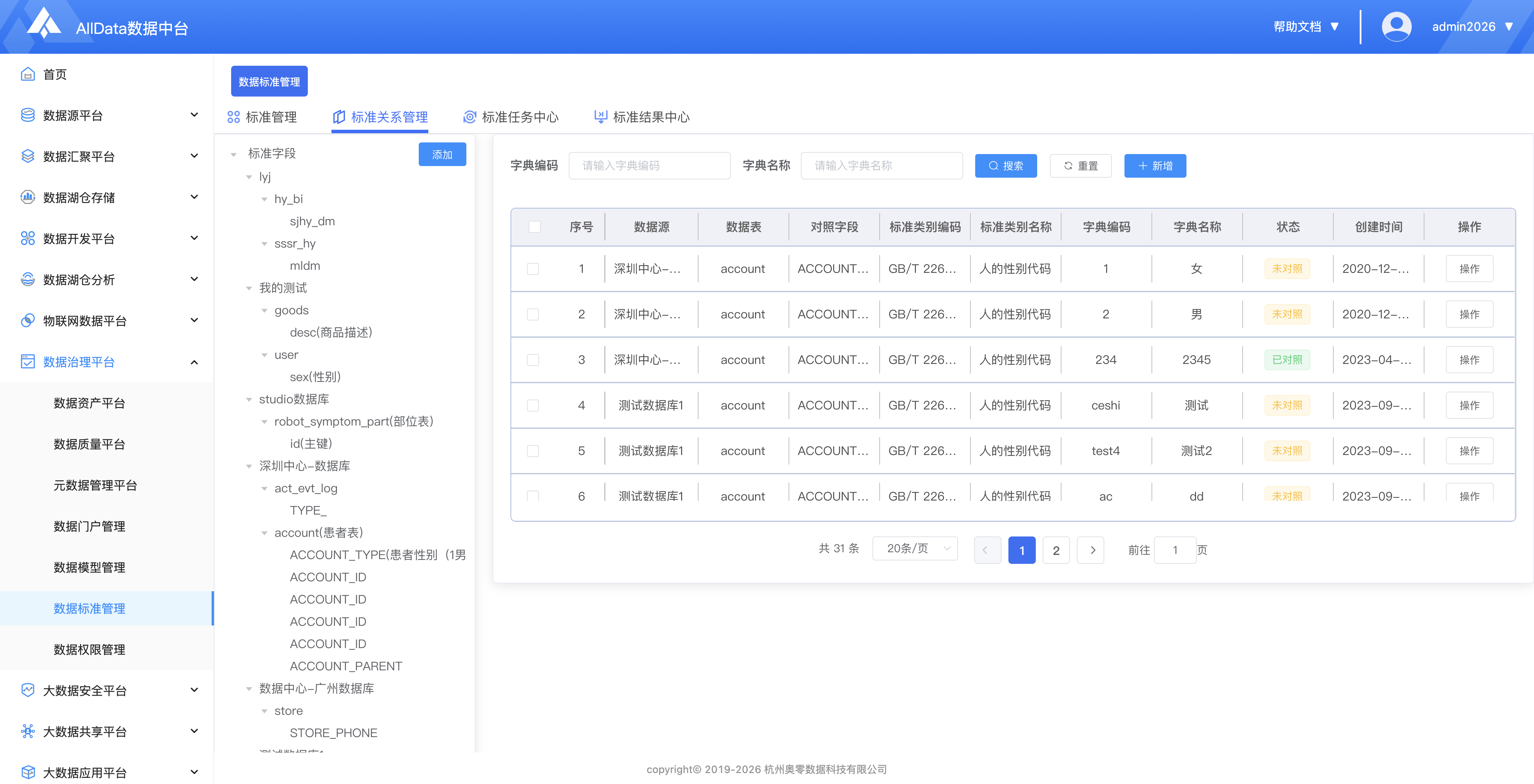This screenshot has height=784, width=1534.
Task: Click the 标准结果中心 chart icon
Action: coord(601,117)
